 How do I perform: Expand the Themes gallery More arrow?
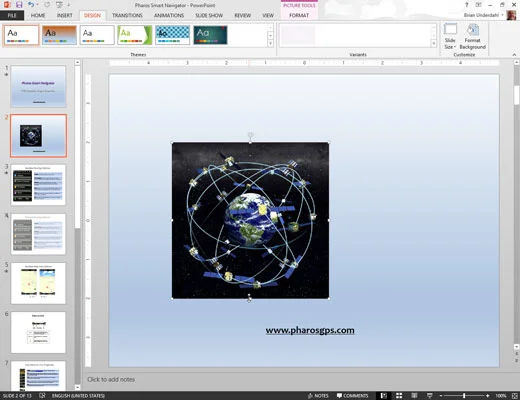(x=270, y=43)
